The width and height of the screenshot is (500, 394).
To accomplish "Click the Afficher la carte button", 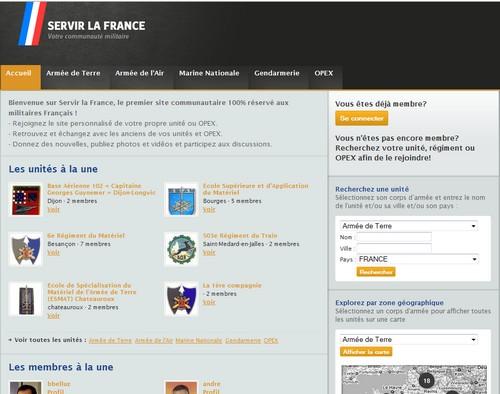I will coord(366,352).
